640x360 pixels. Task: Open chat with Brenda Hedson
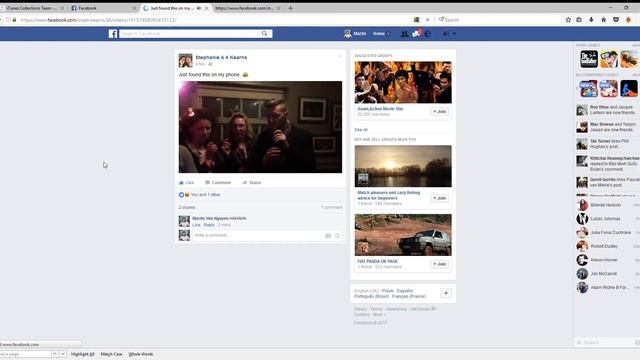click(607, 205)
